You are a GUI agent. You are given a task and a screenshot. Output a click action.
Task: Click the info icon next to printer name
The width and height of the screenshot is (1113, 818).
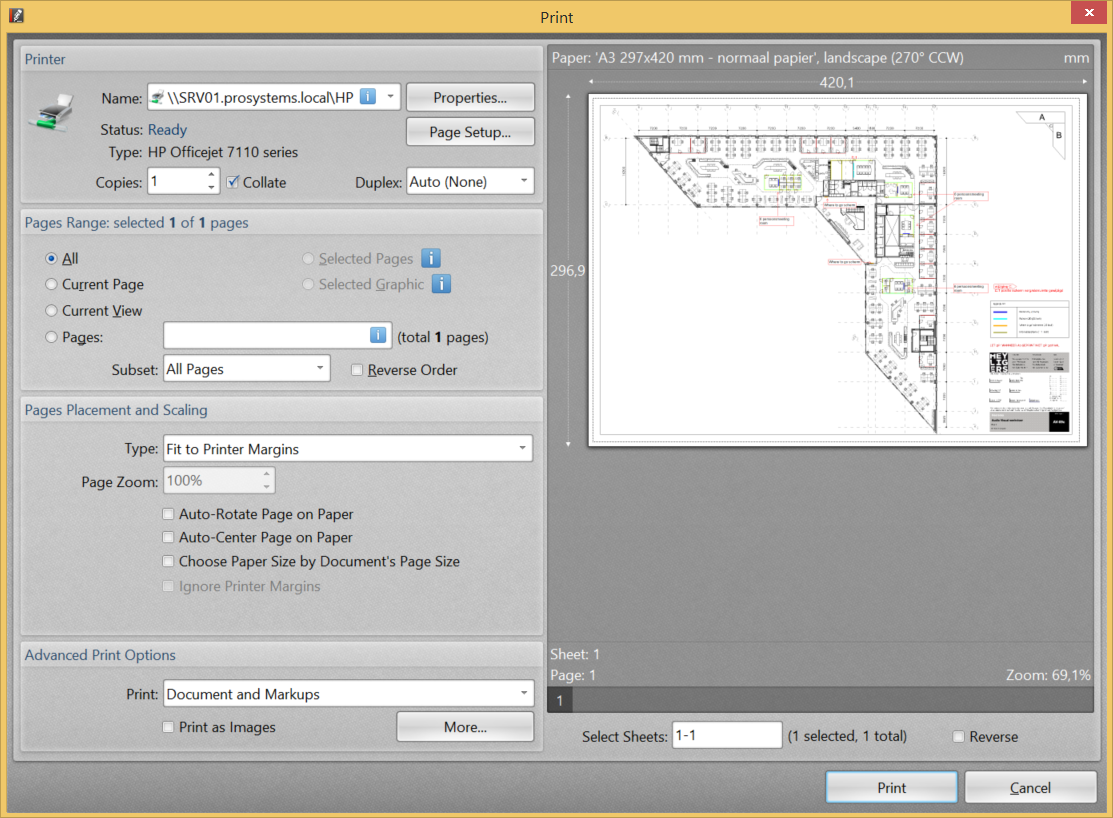coord(368,97)
